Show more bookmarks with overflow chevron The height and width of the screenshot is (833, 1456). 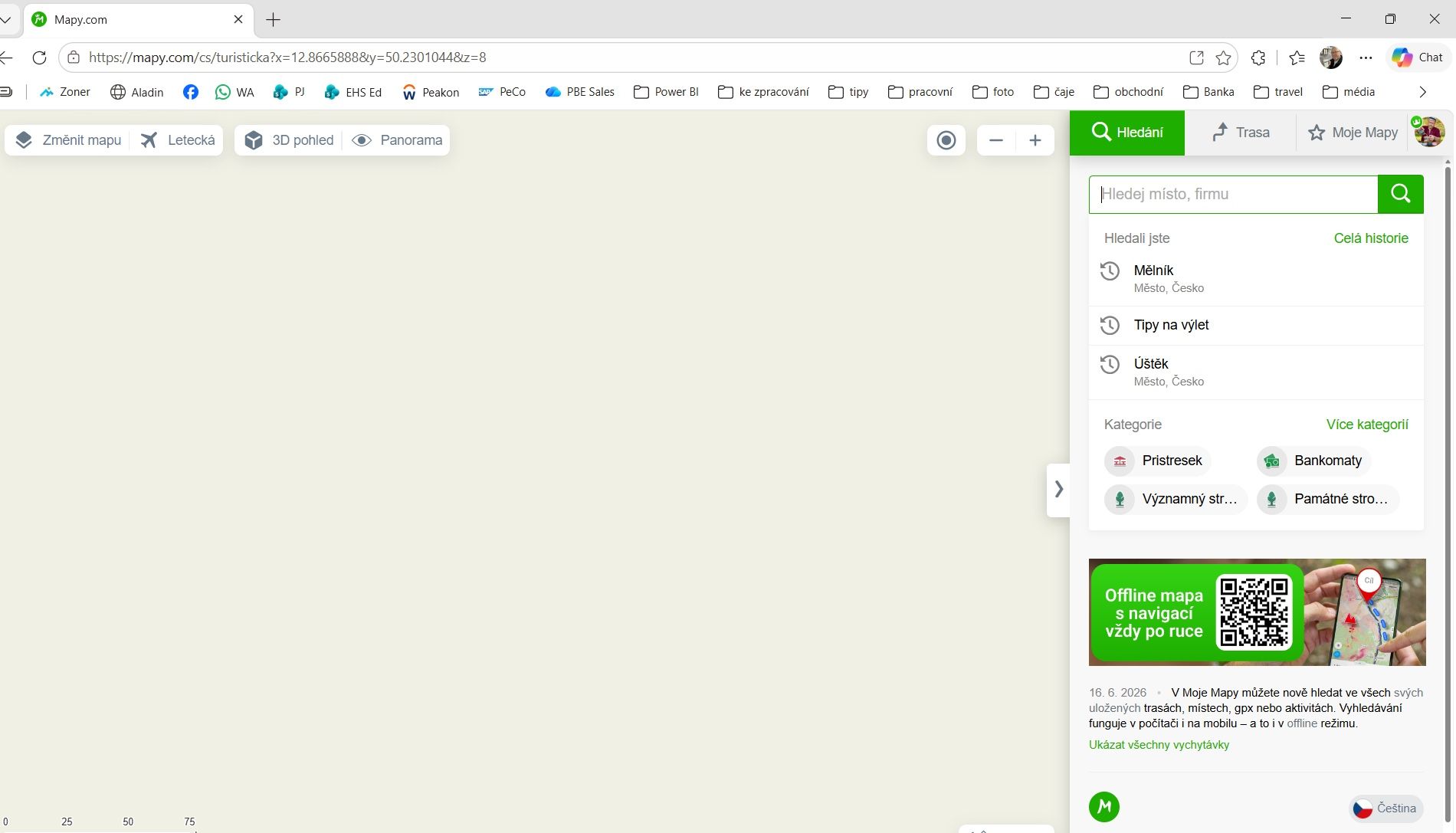coord(1423,92)
